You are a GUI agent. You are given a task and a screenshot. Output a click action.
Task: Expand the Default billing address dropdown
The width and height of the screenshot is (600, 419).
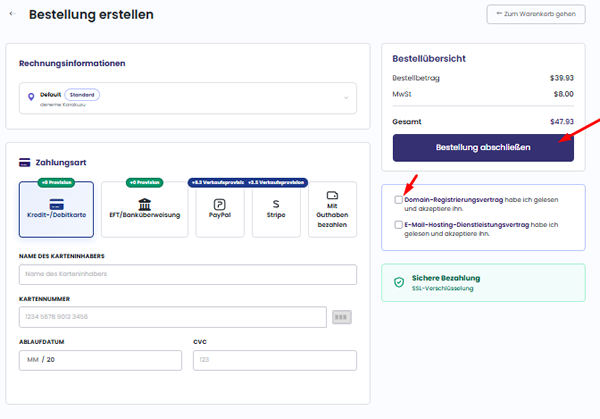point(188,98)
